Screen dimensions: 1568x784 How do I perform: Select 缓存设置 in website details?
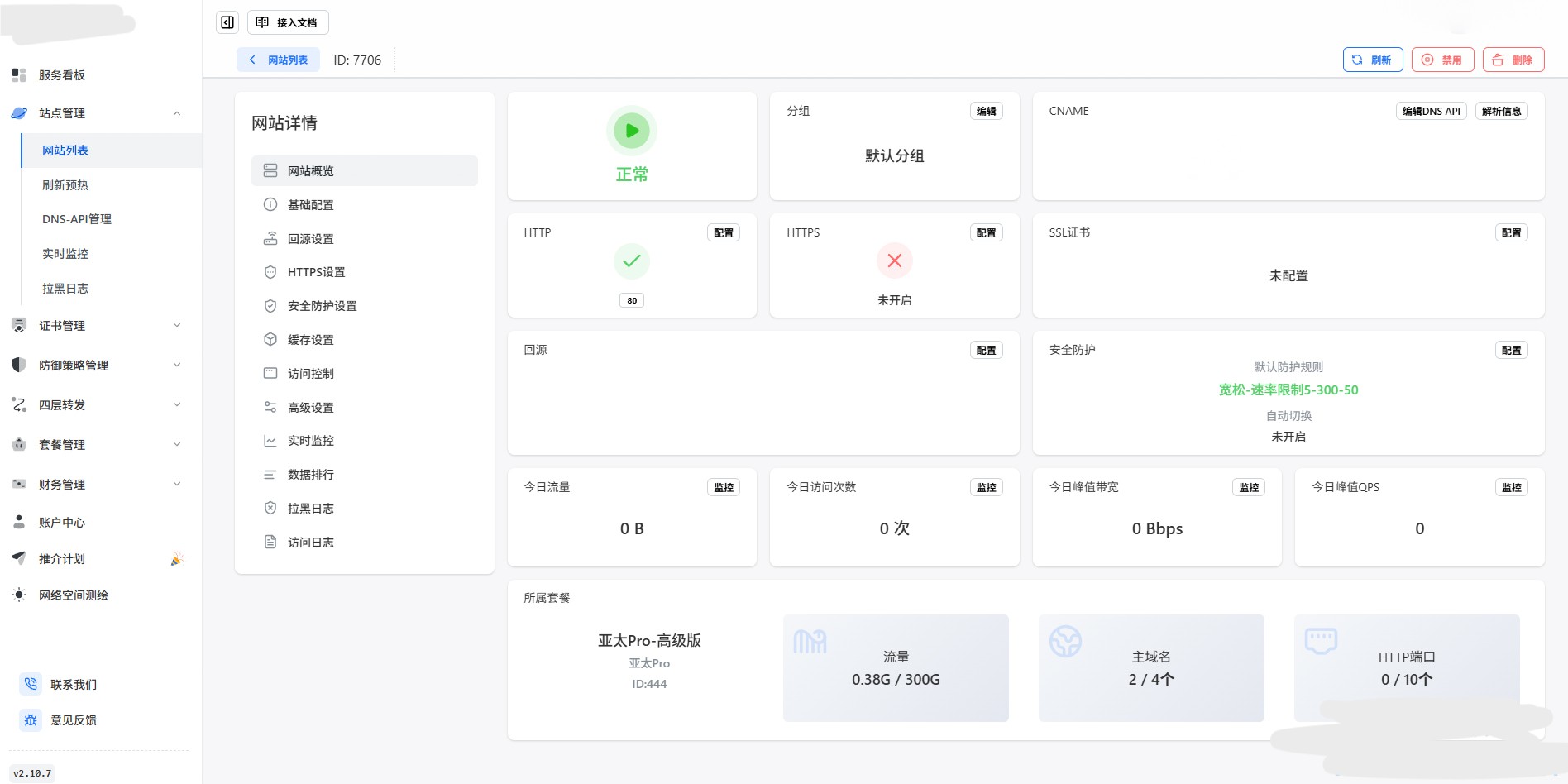[310, 340]
